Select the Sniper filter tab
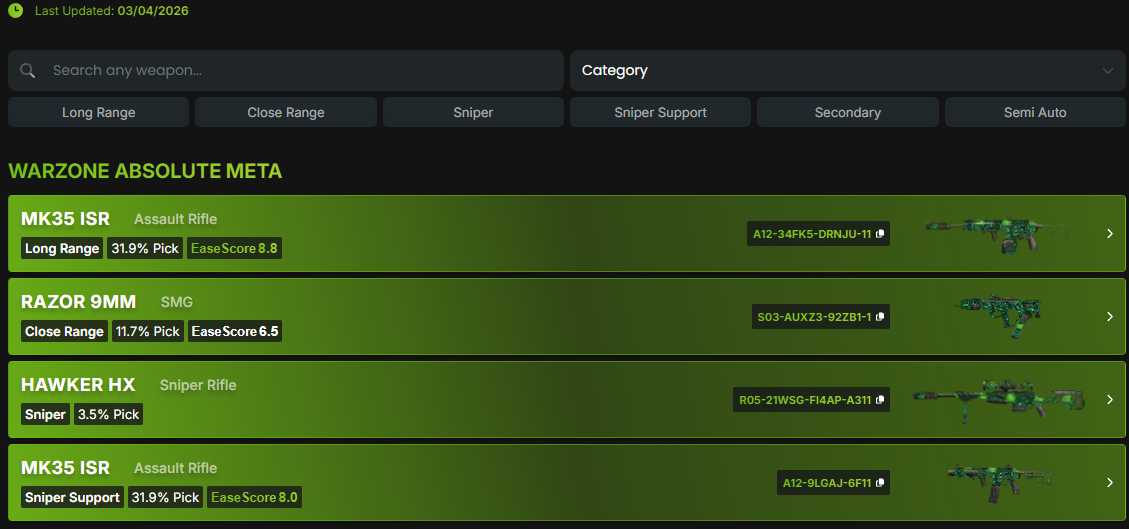1129x529 pixels. tap(473, 112)
